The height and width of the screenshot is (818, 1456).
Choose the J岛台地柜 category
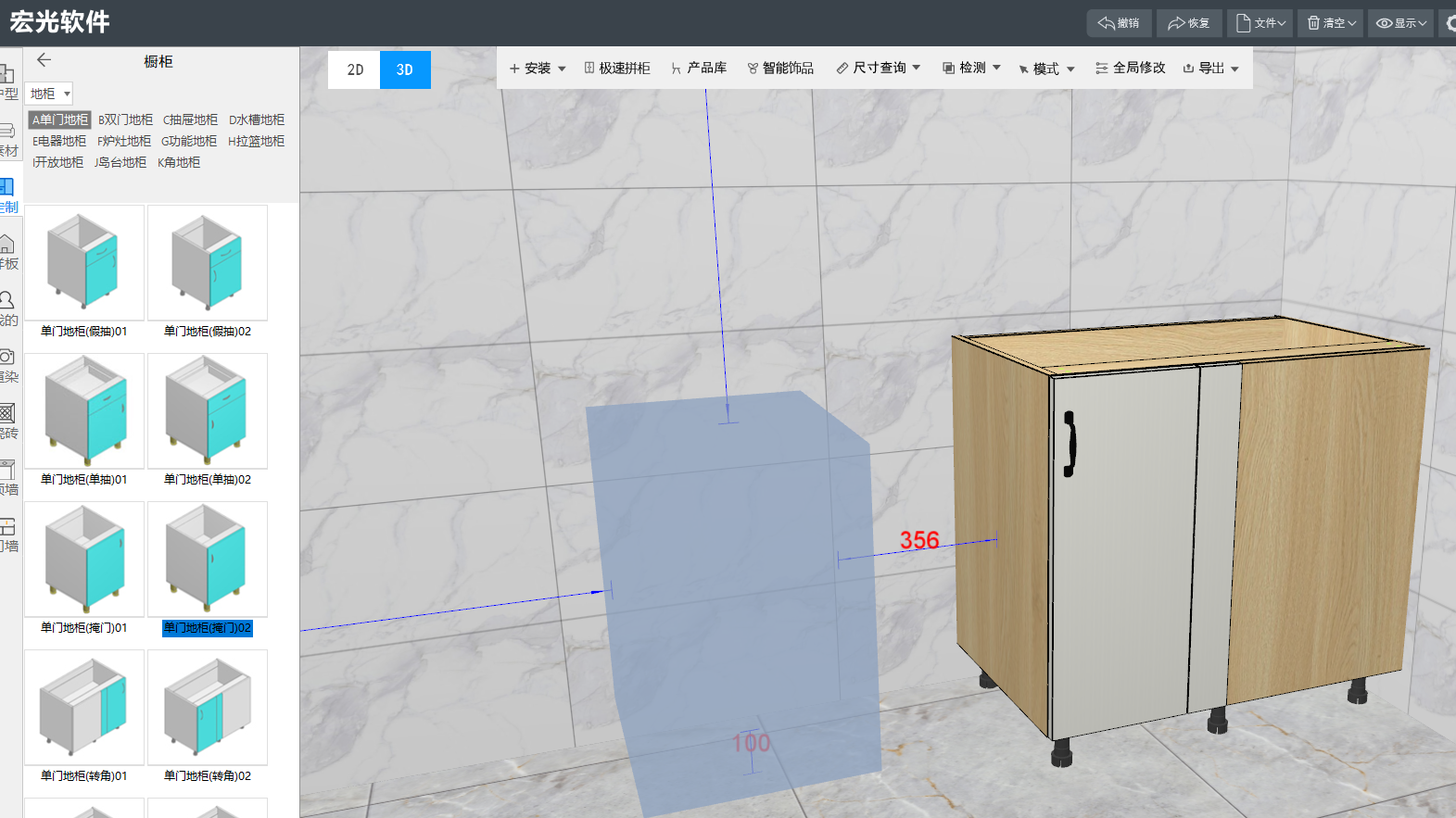click(x=120, y=162)
